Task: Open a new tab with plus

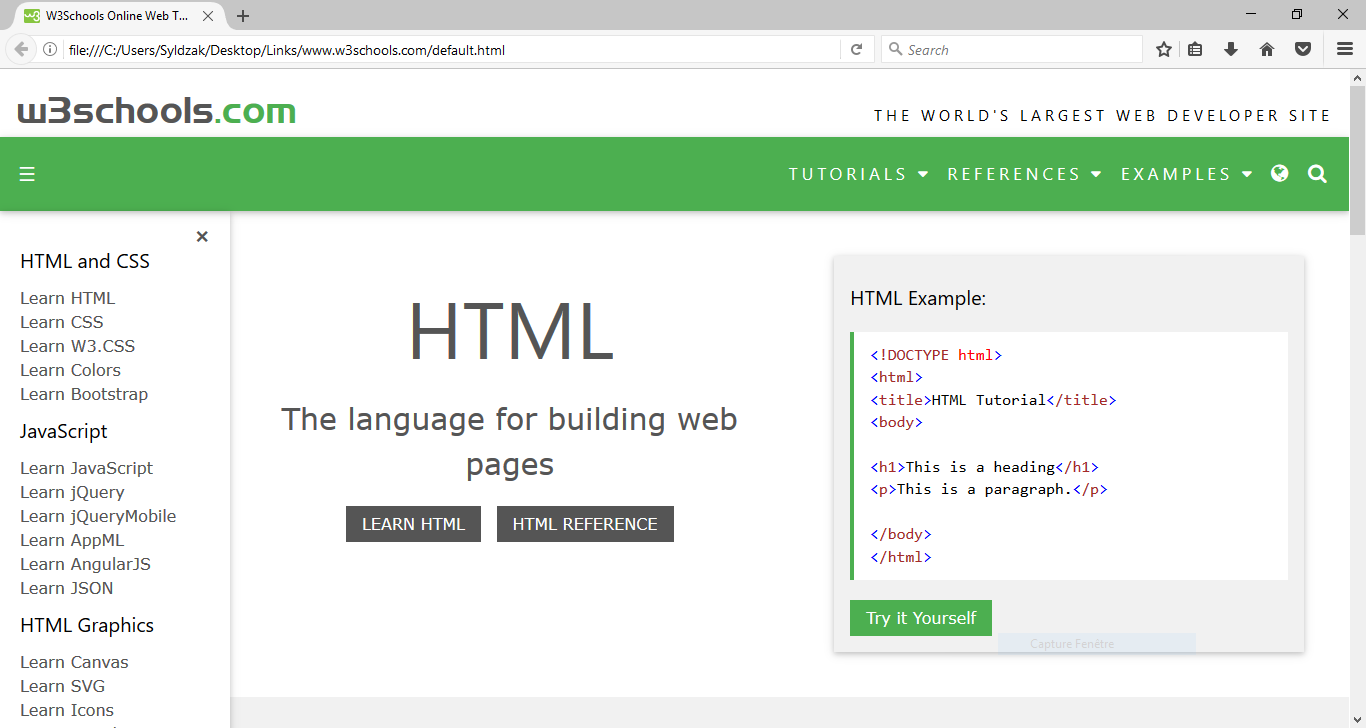Action: (x=243, y=16)
